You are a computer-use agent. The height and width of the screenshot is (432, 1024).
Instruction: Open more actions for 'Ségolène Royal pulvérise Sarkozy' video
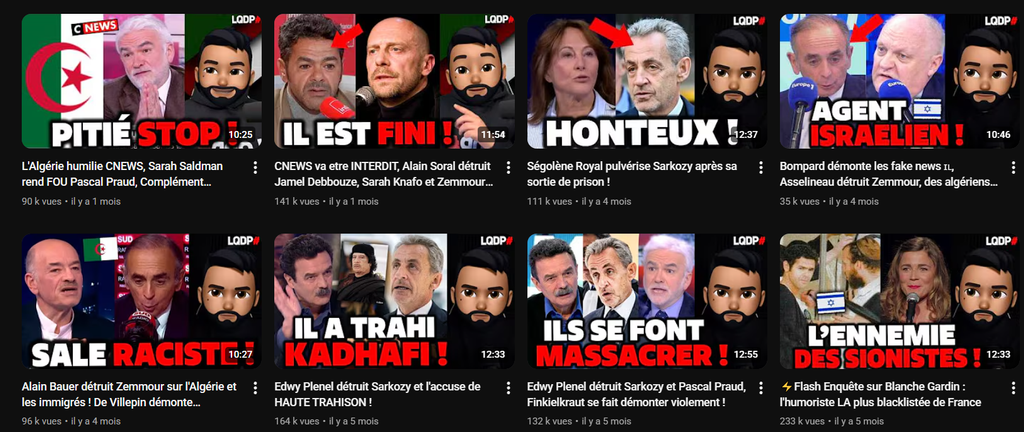click(761, 168)
